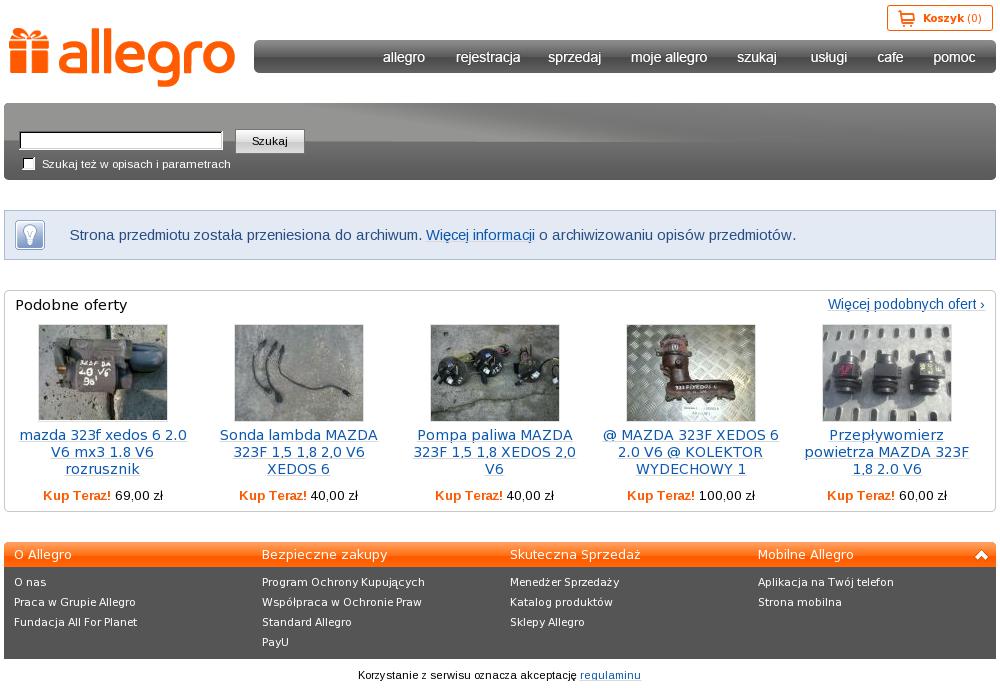This screenshot has height=695, width=1000.
Task: Open the rejestracja menu item
Action: coord(488,57)
